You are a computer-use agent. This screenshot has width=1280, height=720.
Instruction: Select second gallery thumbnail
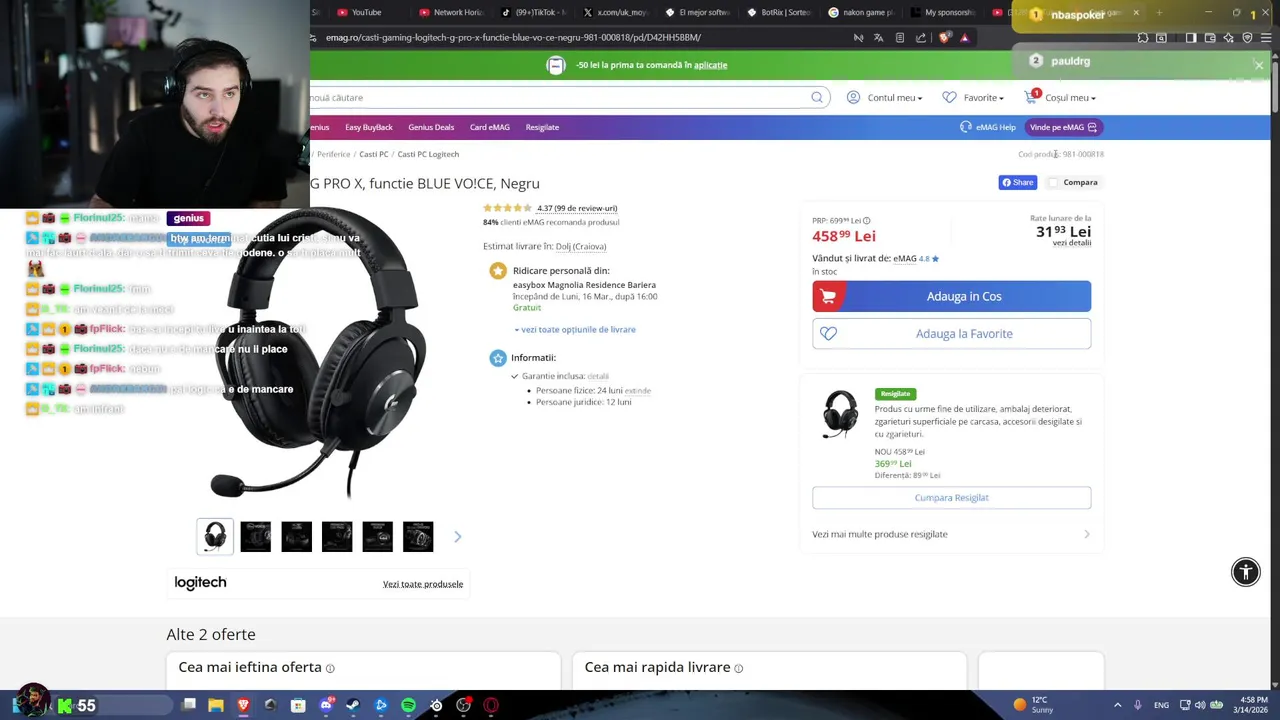(255, 537)
